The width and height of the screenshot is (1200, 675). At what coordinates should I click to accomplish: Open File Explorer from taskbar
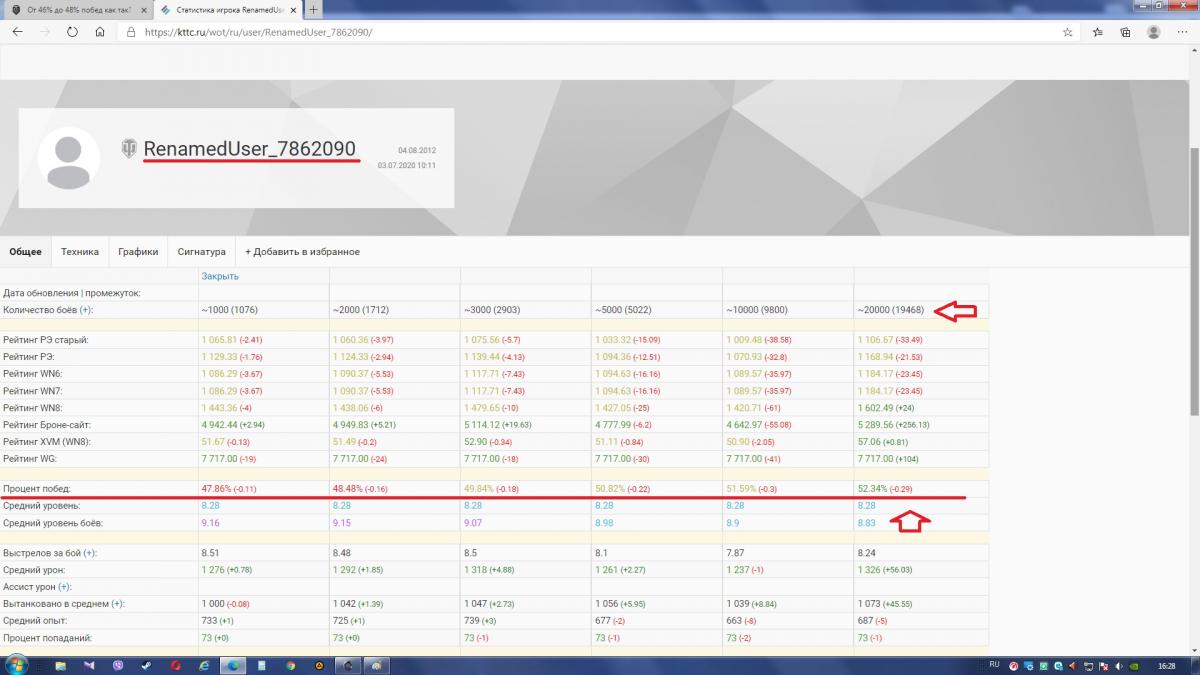[61, 665]
